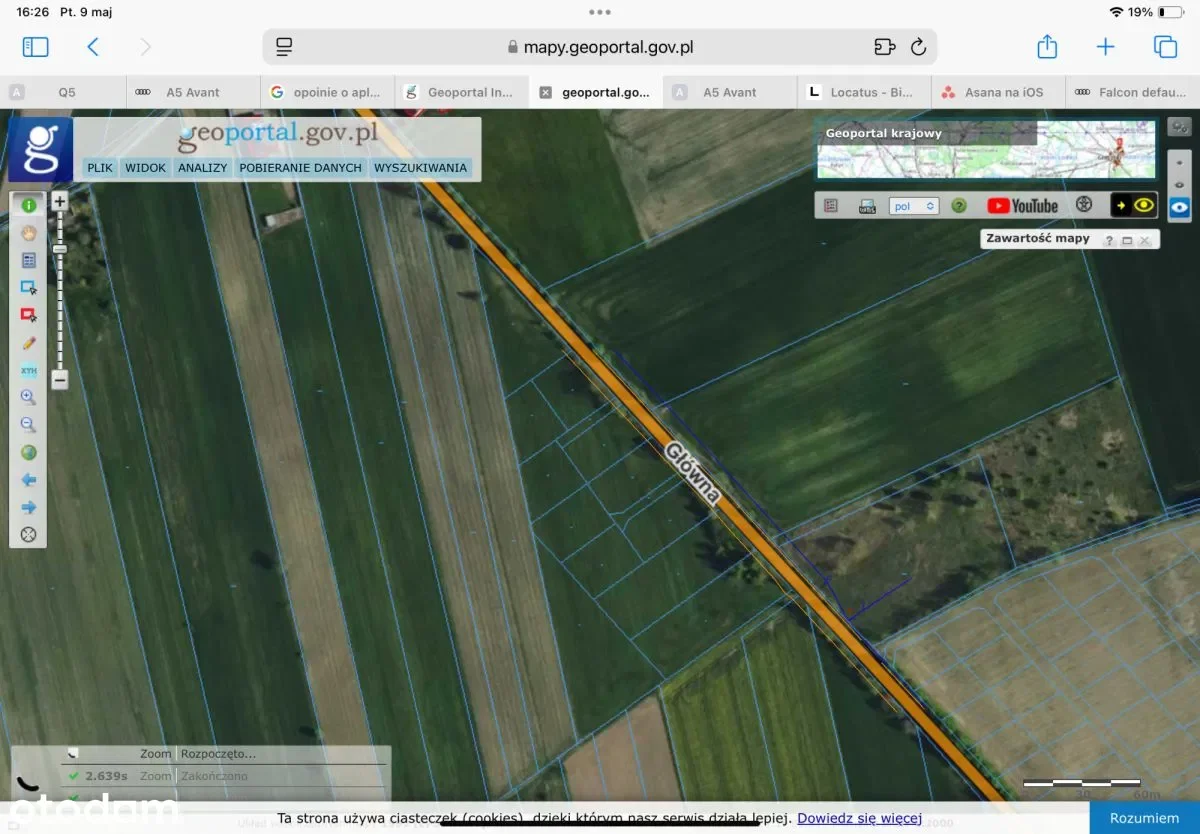
Task: Select the pencil drawing tool
Action: click(28, 343)
